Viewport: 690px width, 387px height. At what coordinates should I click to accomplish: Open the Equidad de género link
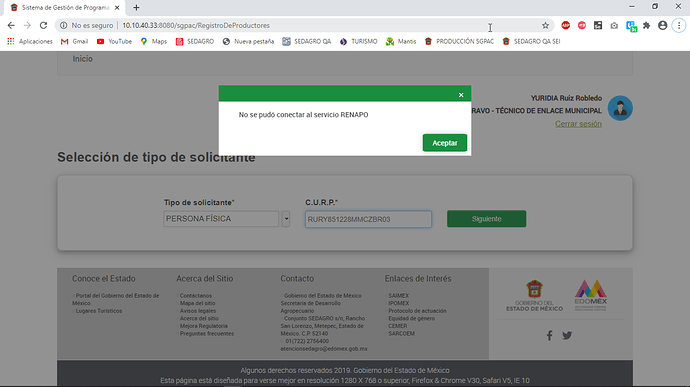point(411,318)
